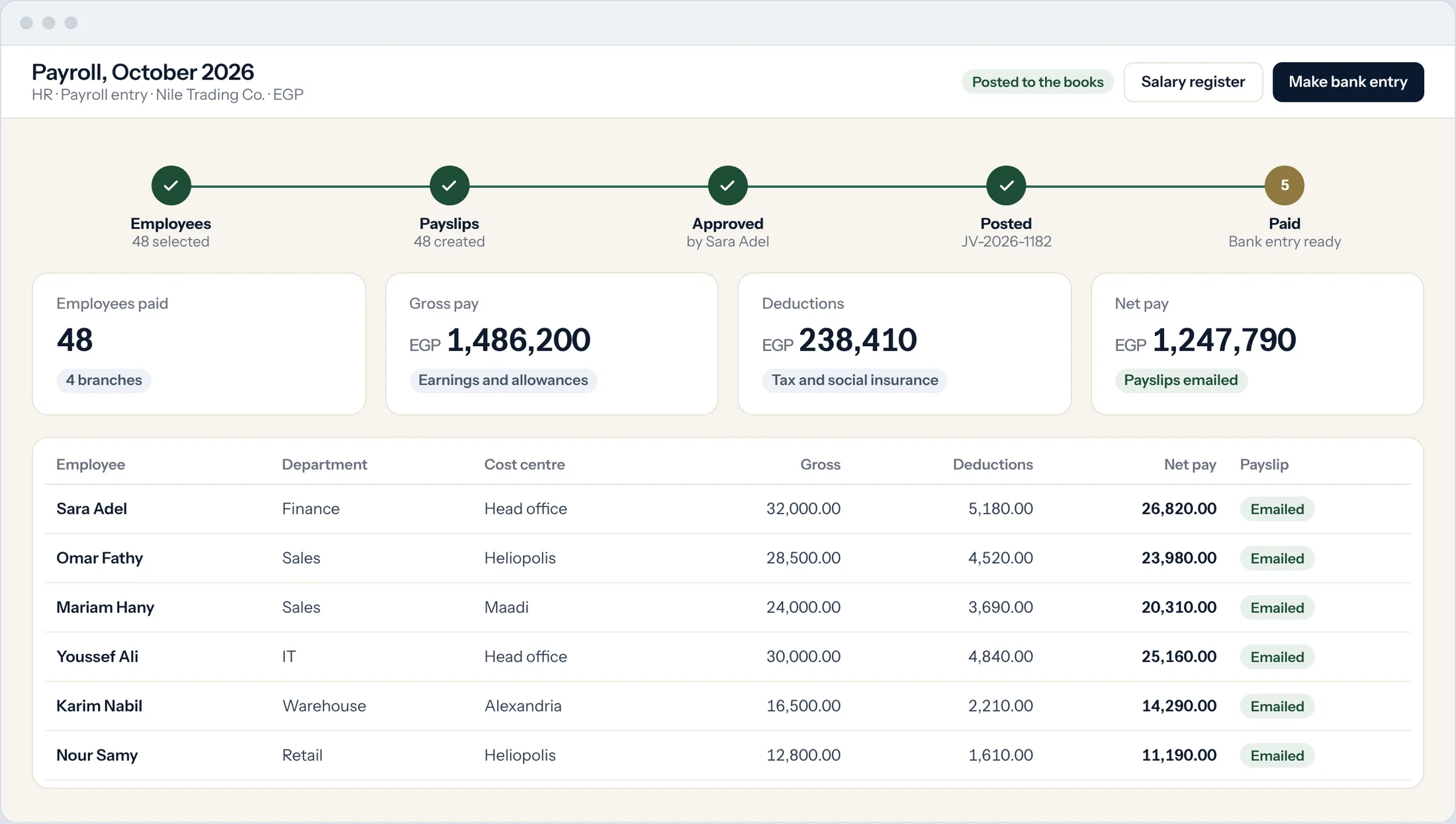Click gross amount 32,000.00
The height and width of the screenshot is (824, 1456).
(803, 509)
